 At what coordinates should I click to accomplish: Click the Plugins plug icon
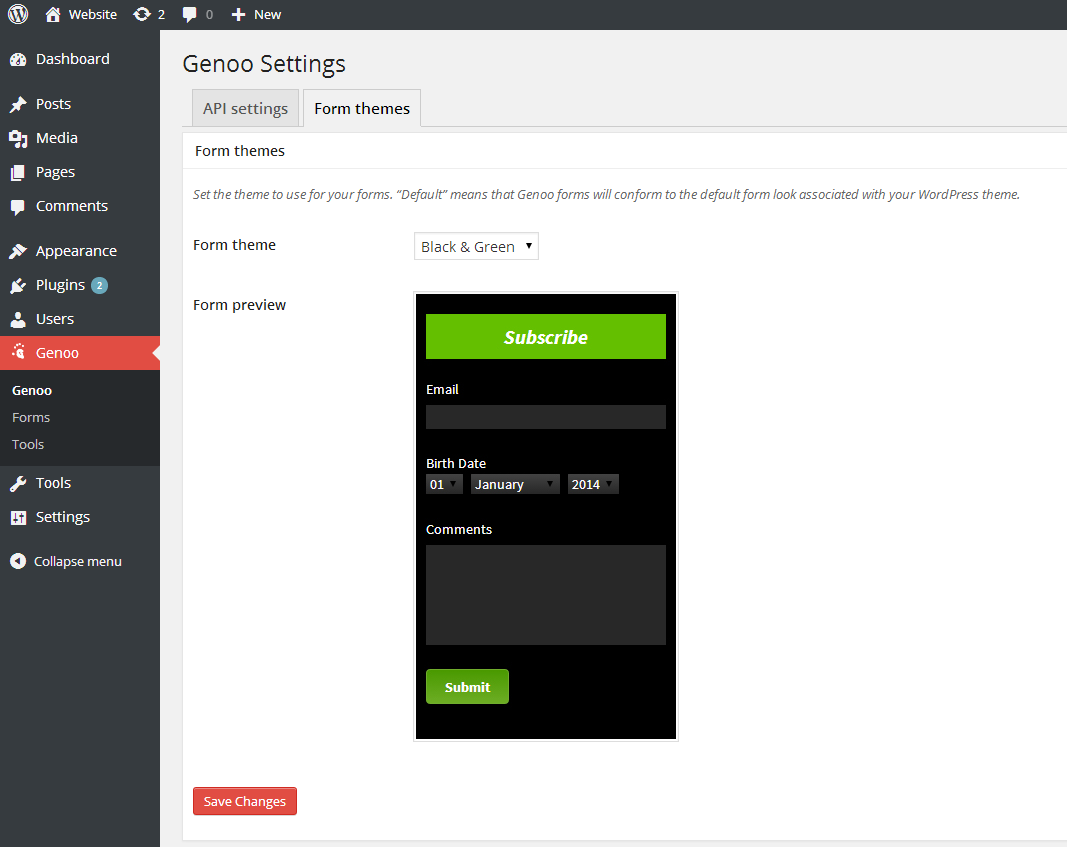(x=18, y=285)
